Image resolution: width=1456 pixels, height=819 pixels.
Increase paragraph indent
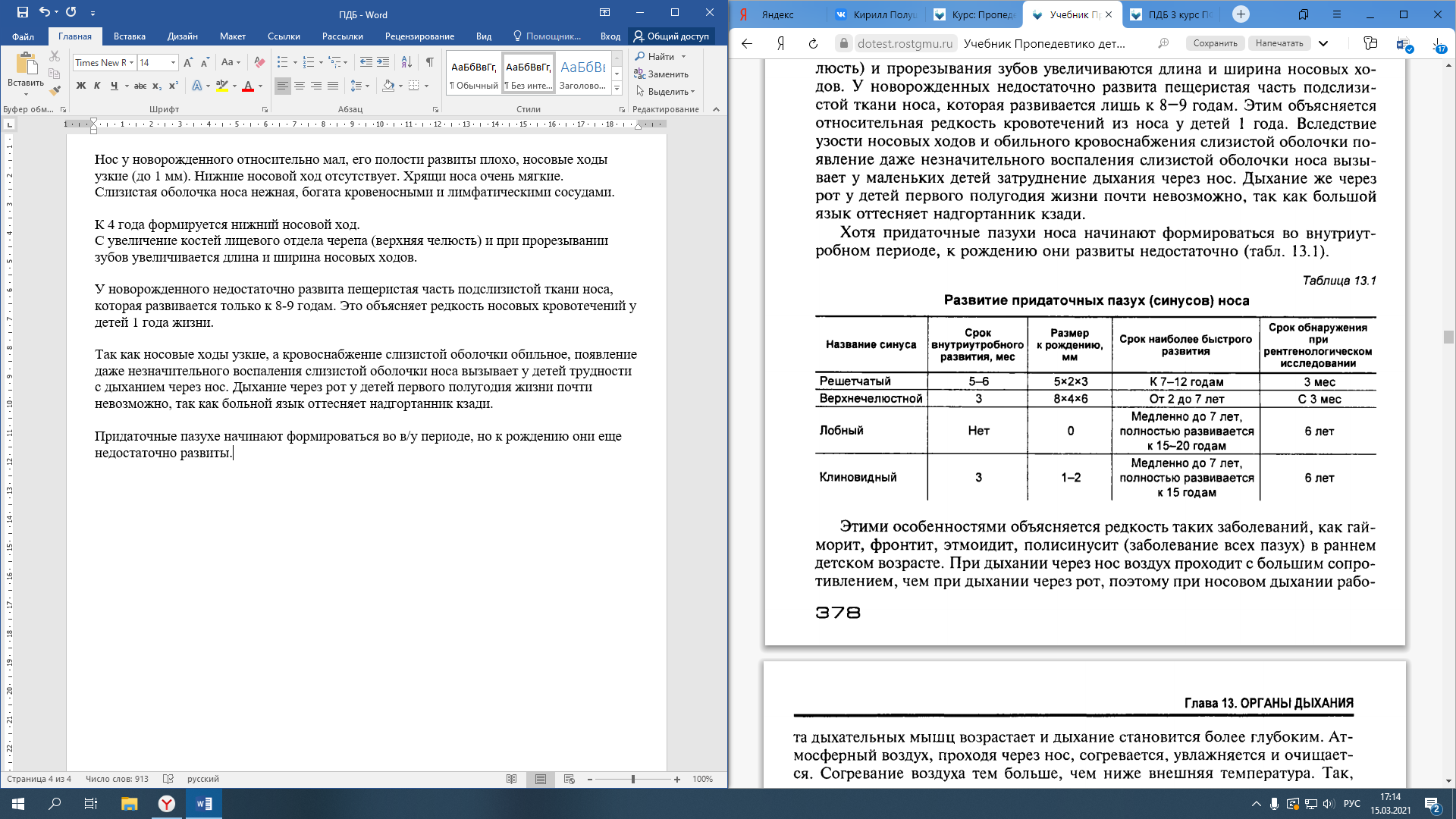(x=383, y=62)
